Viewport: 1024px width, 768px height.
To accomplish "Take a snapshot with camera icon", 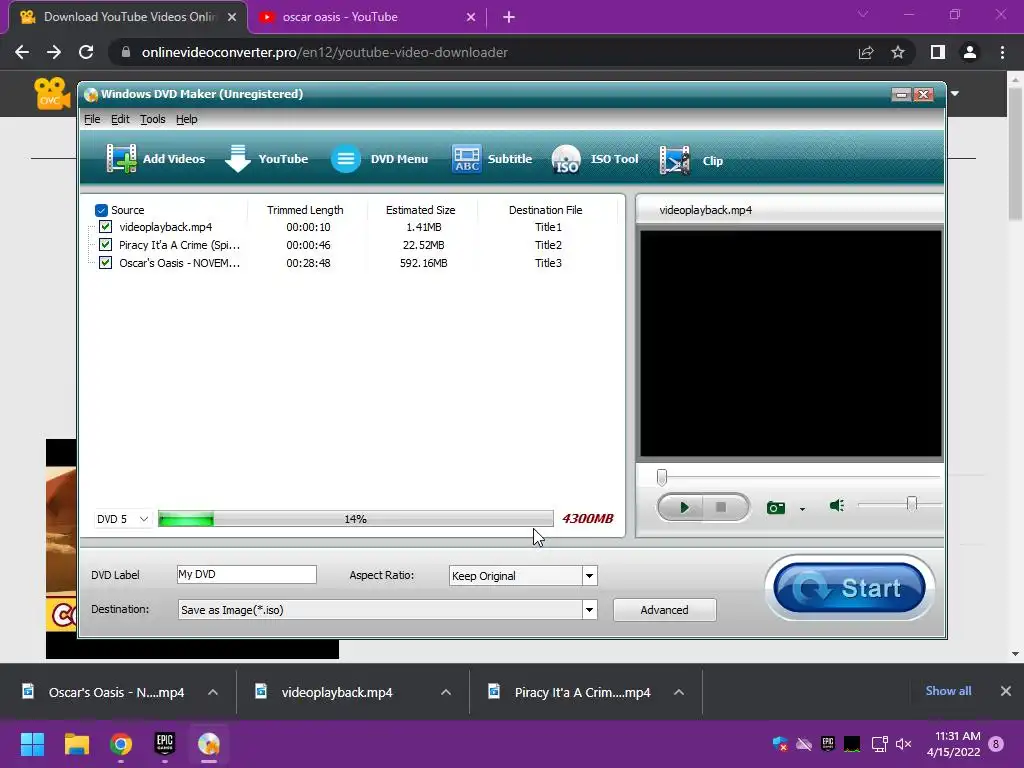I will pos(776,507).
